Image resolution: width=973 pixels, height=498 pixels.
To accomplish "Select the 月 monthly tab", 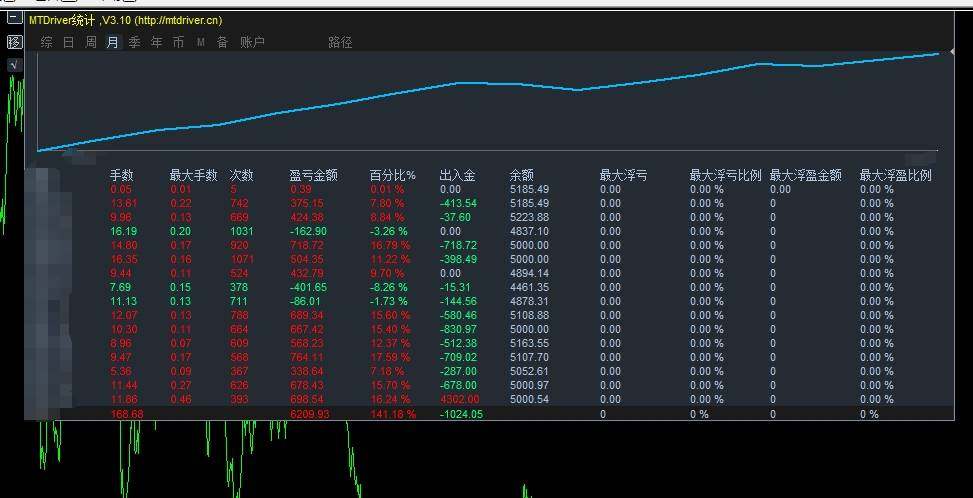I will coord(112,42).
